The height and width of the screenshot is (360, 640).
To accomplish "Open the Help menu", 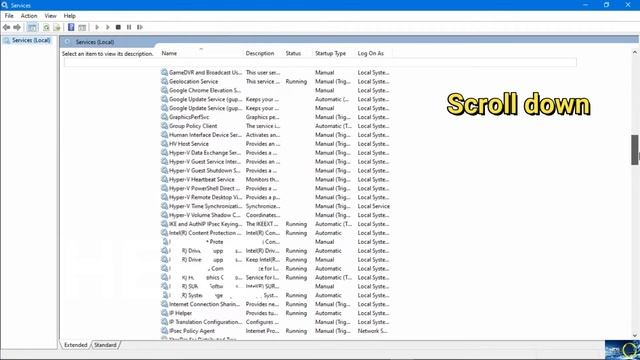I will [70, 16].
